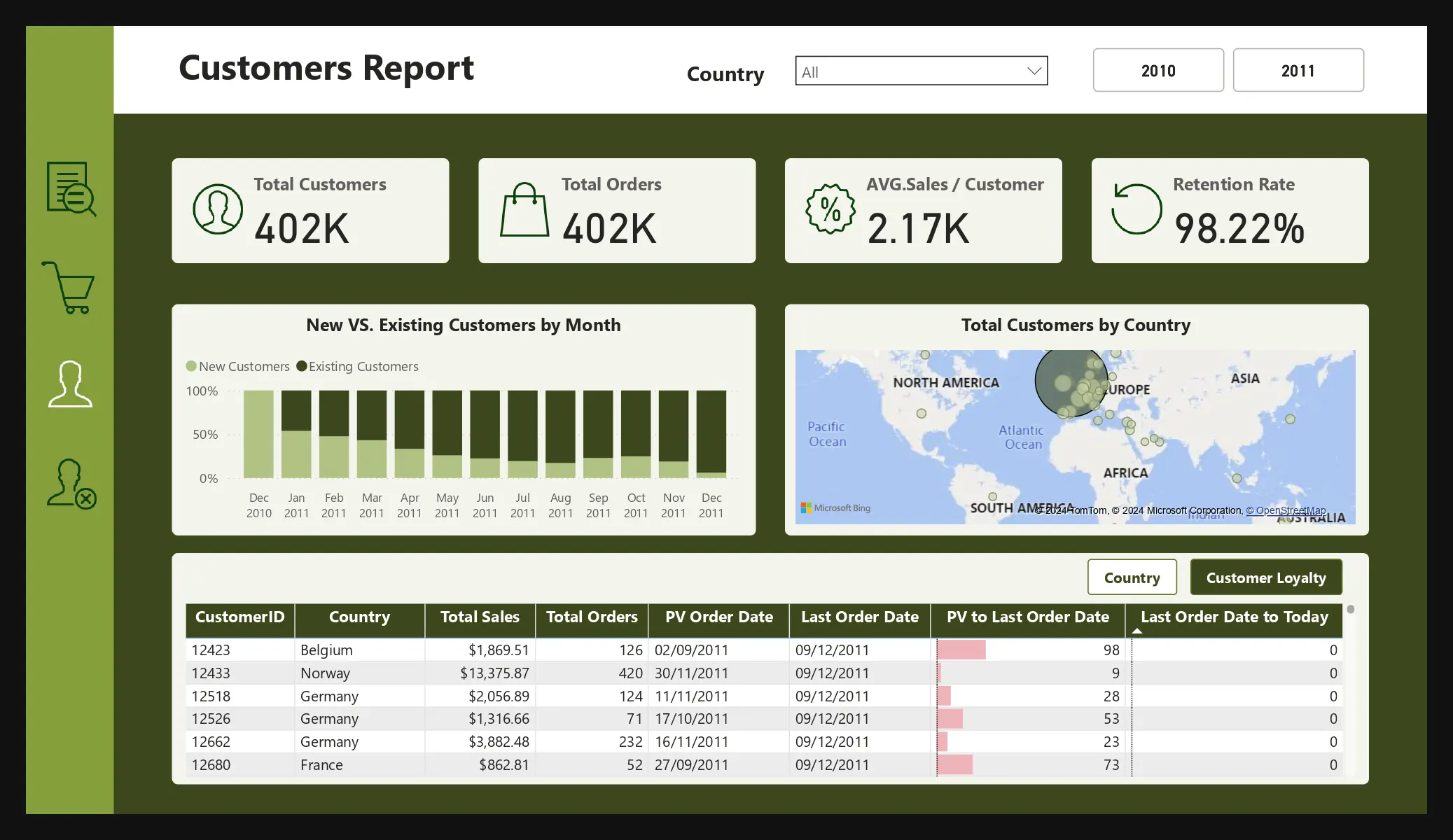1453x840 pixels.
Task: Click the Total Orders shopping bag icon
Action: 524,210
